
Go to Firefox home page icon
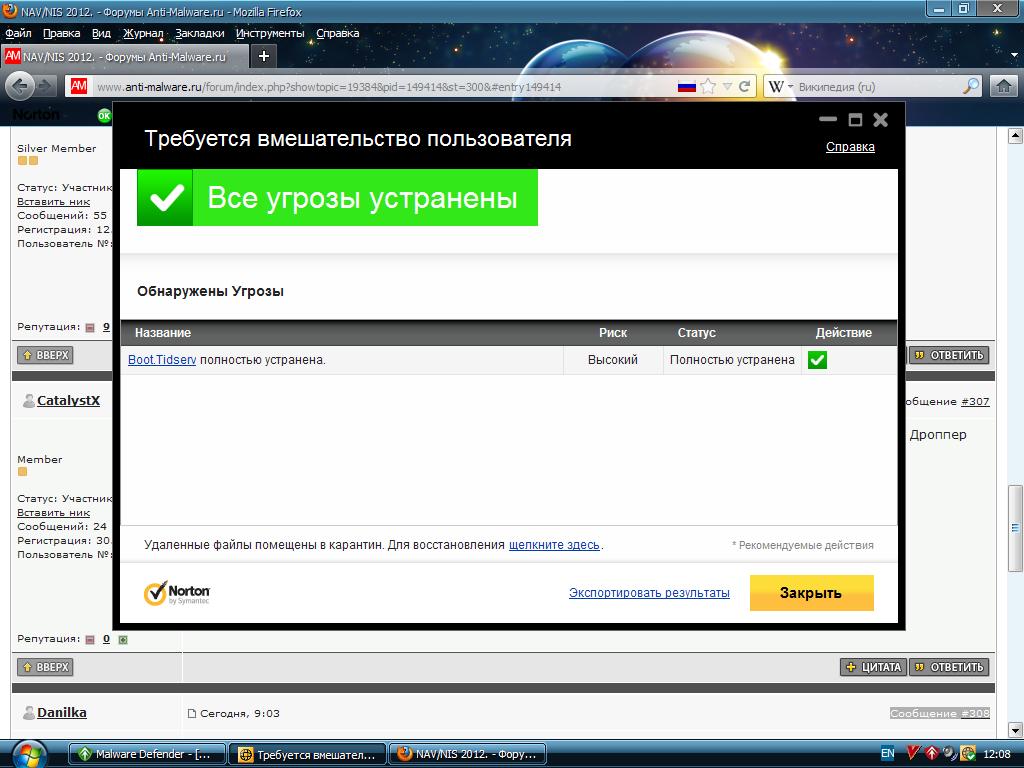pyautogui.click(x=1004, y=86)
